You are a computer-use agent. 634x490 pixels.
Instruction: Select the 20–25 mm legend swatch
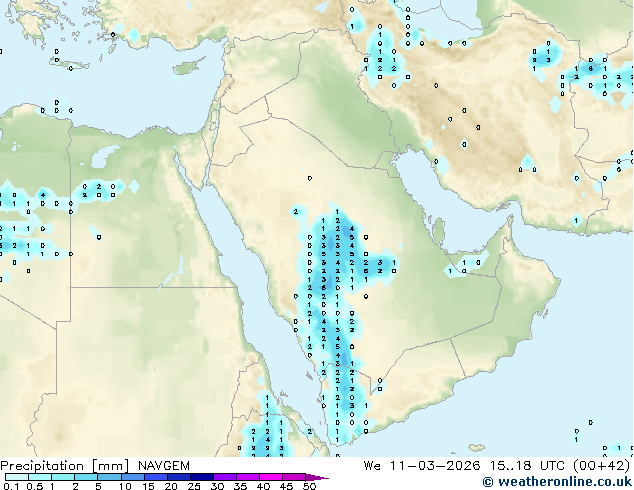pos(178,477)
